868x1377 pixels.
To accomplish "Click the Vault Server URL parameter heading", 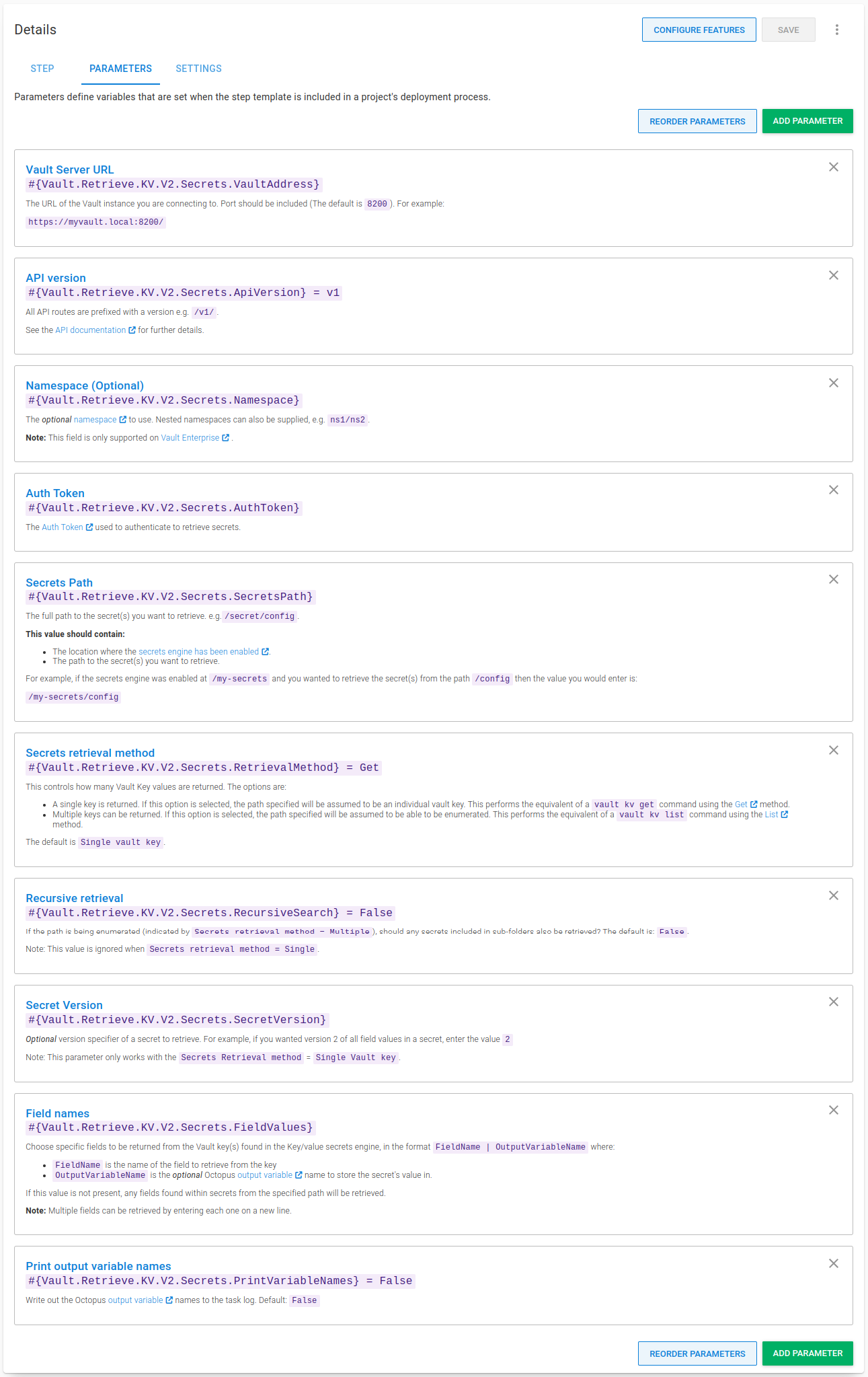I will (x=70, y=170).
